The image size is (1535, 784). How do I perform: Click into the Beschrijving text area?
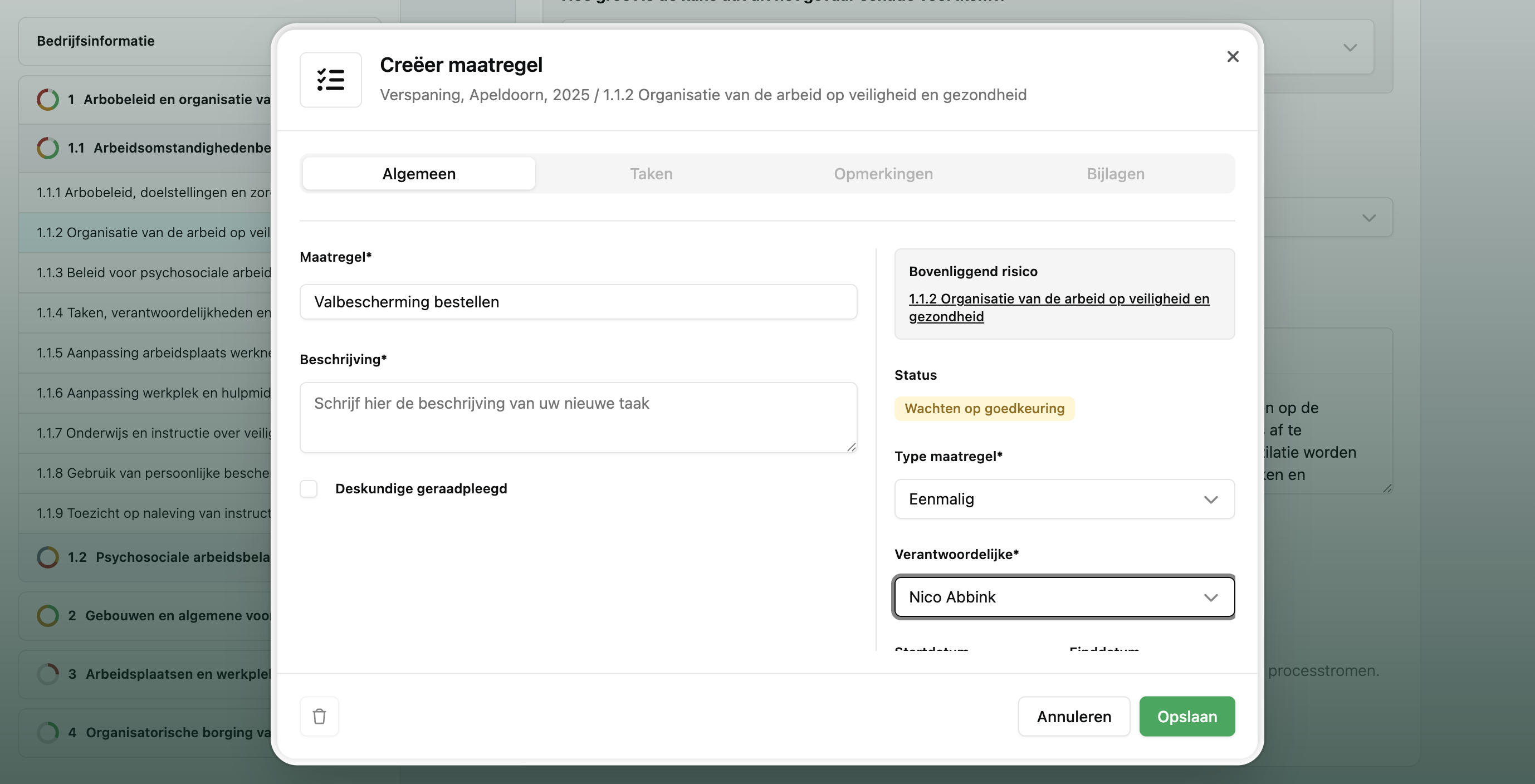pyautogui.click(x=578, y=417)
